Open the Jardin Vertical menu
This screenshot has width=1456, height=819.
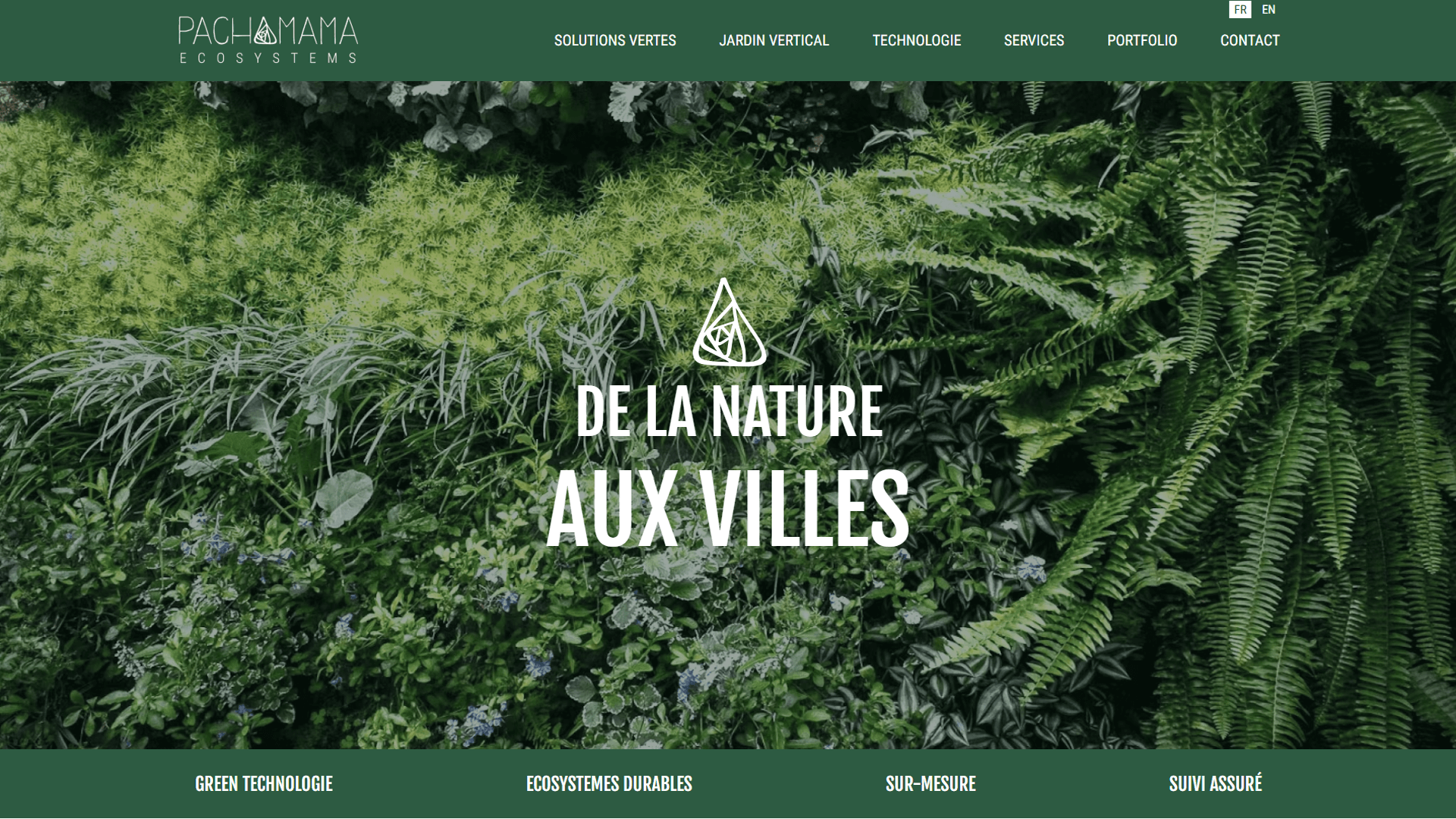click(774, 40)
